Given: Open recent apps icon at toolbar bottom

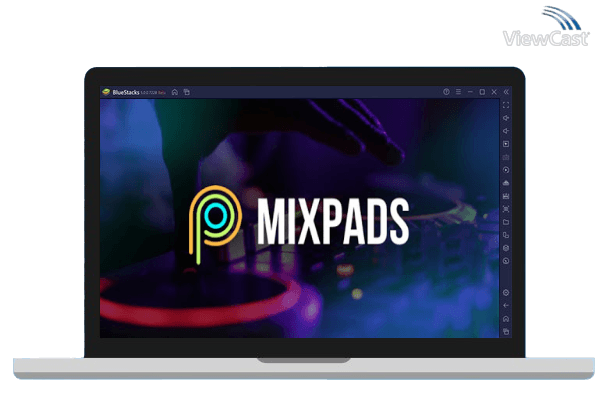Looking at the screenshot, I should pos(506,331).
